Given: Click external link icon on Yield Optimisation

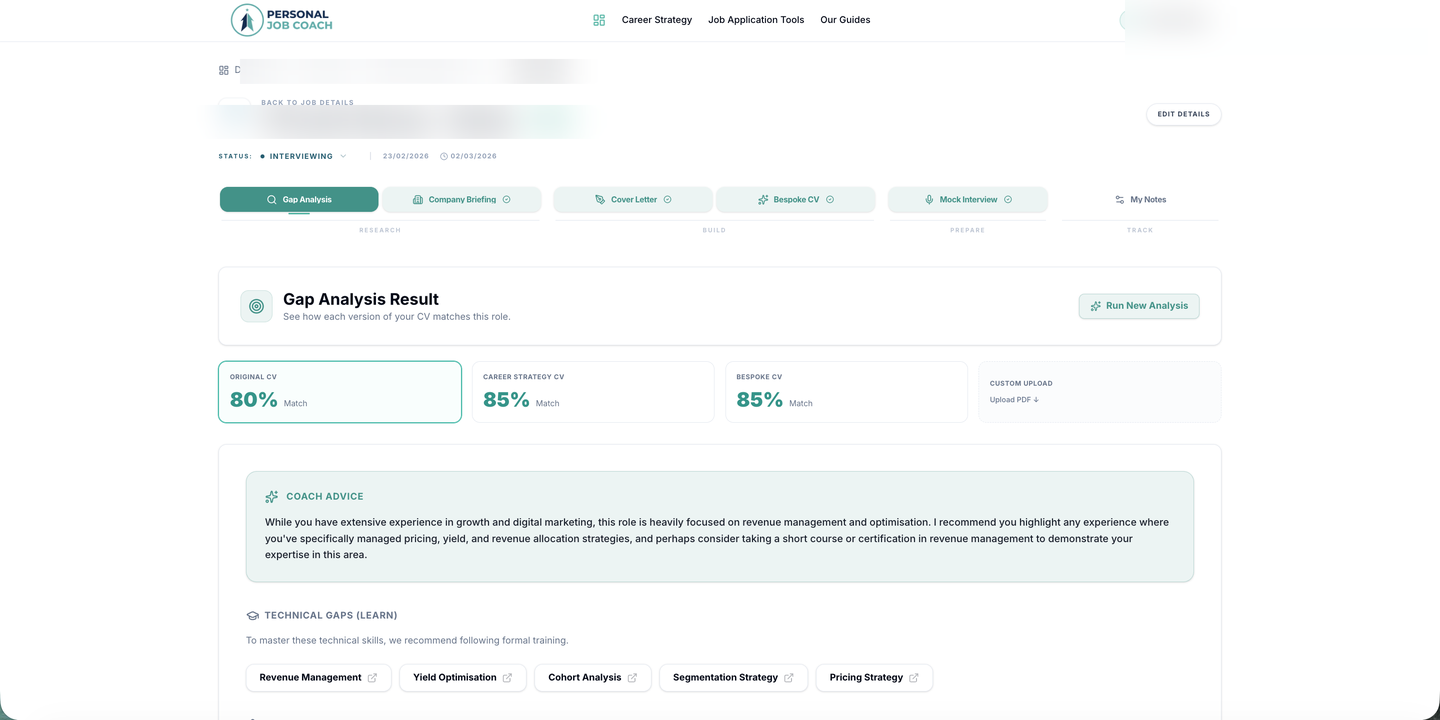Looking at the screenshot, I should [x=507, y=678].
